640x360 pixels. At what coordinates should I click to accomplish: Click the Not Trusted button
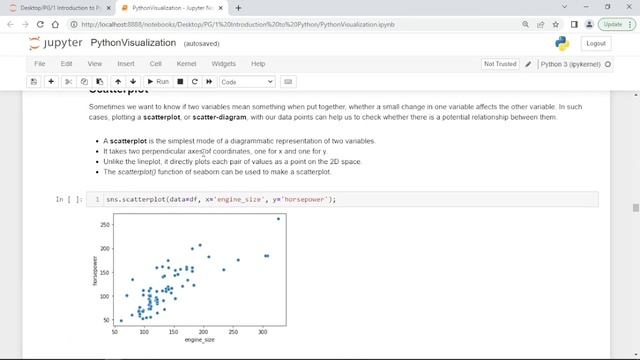point(500,64)
